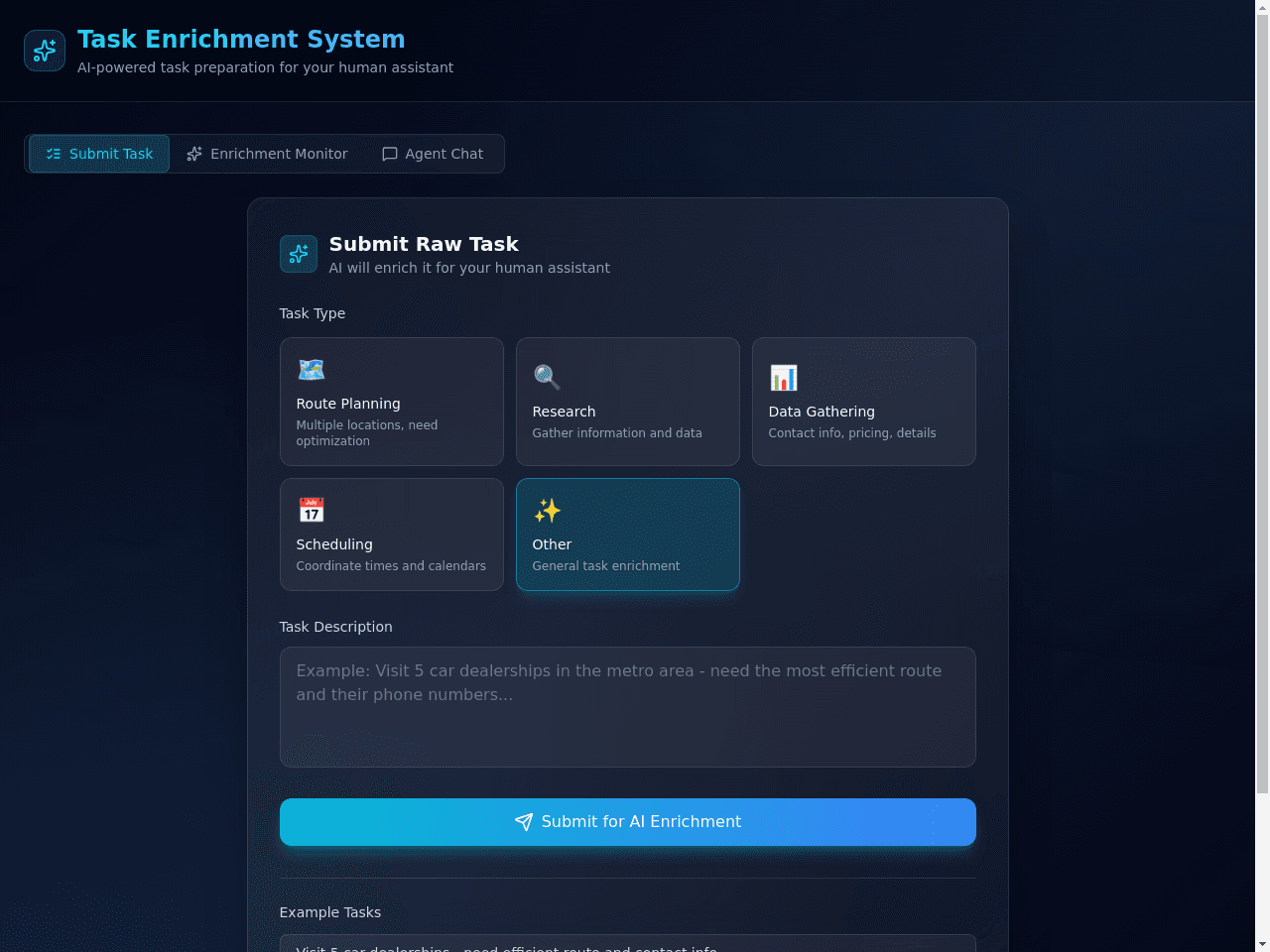Click the Task Type label
This screenshot has width=1270, height=952.
(x=313, y=313)
